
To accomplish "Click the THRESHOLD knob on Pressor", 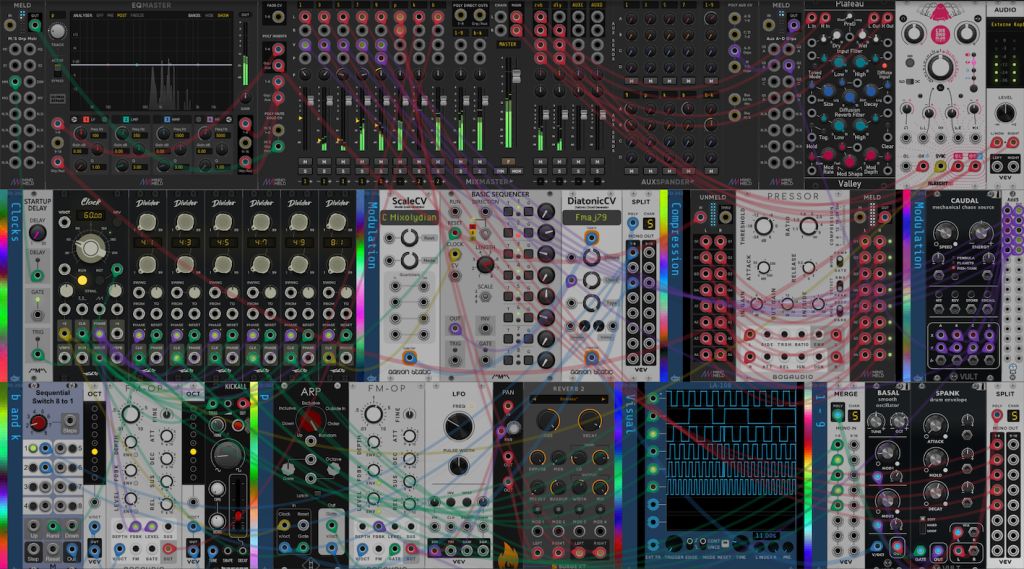I will click(x=763, y=227).
